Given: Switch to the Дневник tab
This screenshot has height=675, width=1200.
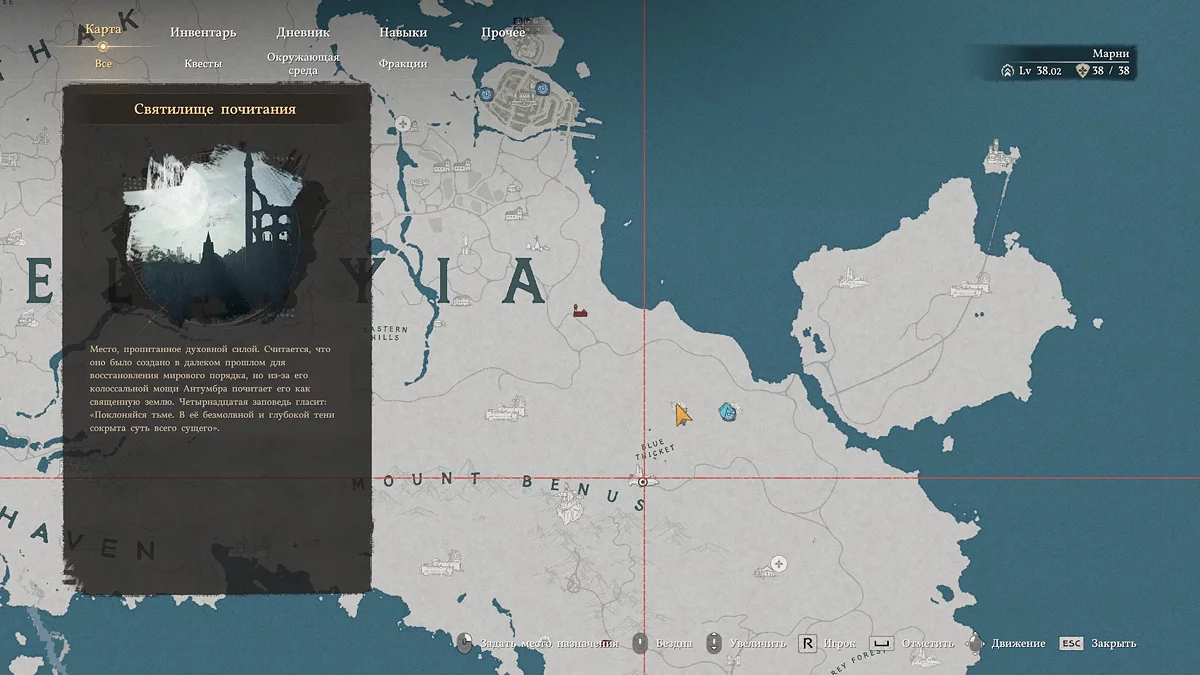Looking at the screenshot, I should tap(303, 32).
